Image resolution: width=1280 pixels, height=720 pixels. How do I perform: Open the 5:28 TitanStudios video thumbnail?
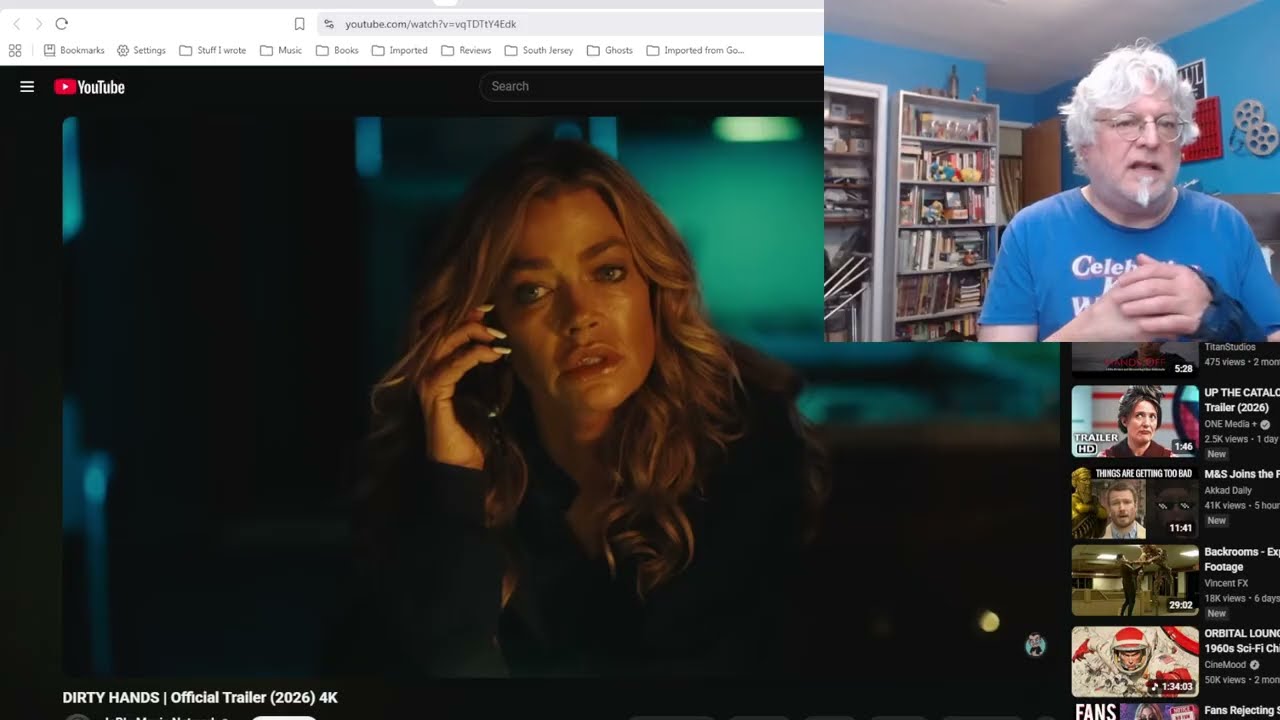point(1135,359)
